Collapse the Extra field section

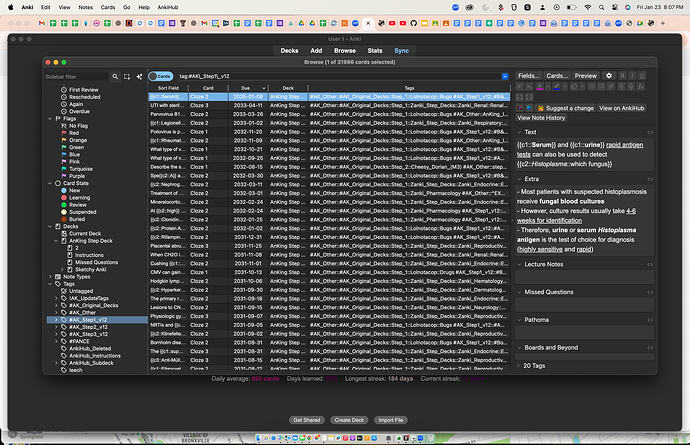519,179
